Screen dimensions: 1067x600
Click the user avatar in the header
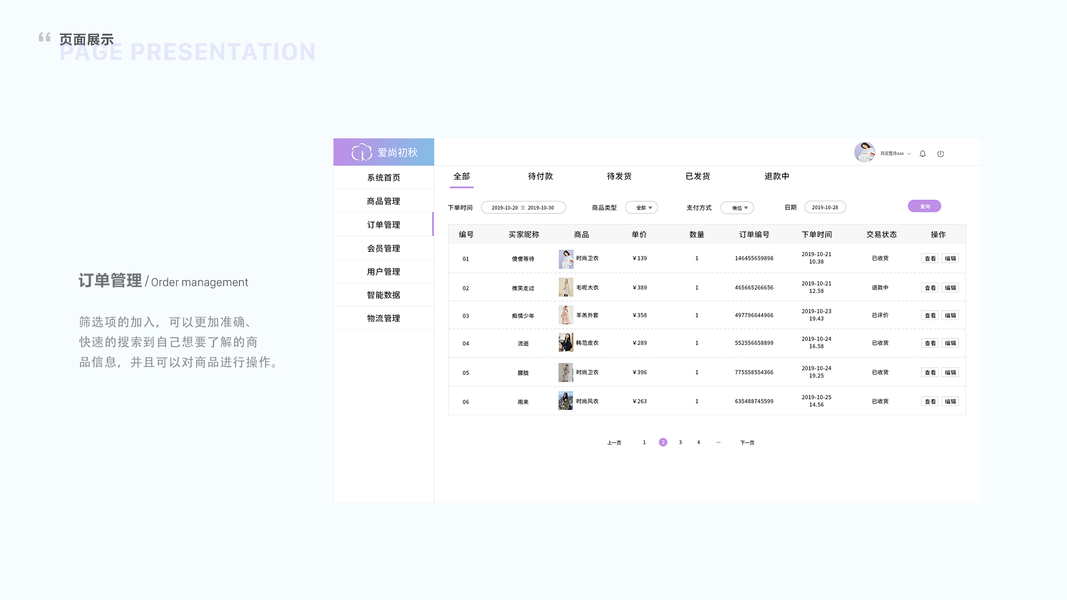pos(865,152)
